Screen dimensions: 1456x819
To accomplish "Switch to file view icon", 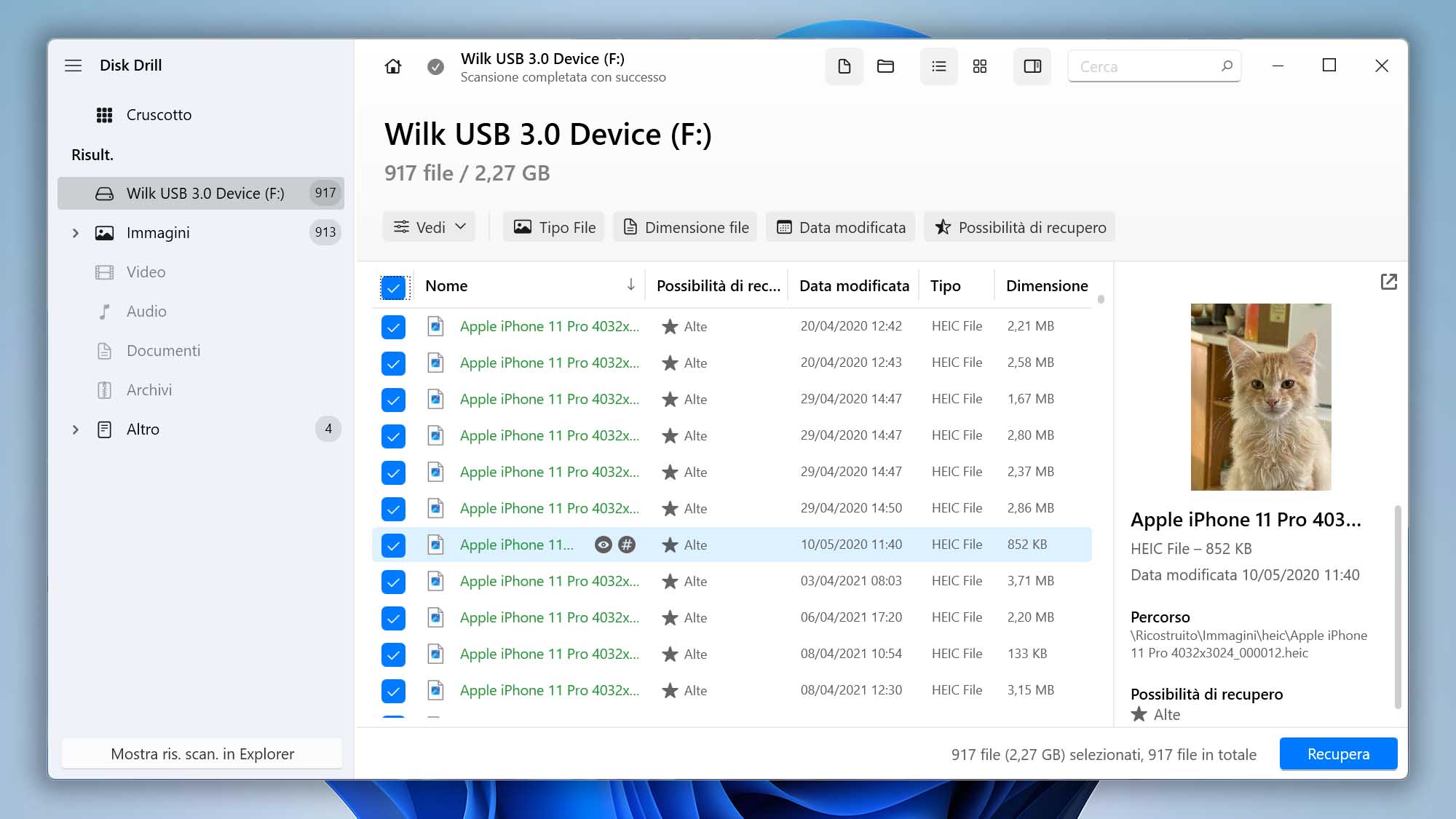I will [x=844, y=66].
